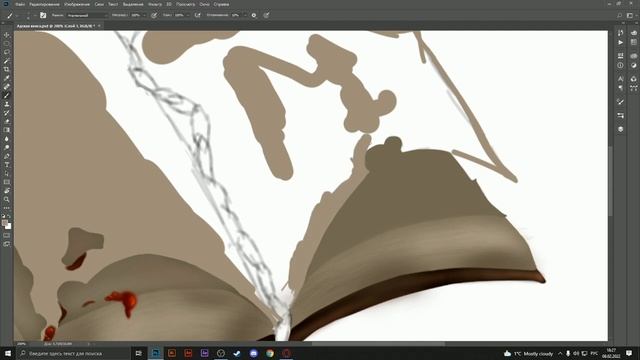Open the Character panel icon
Viewport: 640px width, 360px height.
tap(620, 78)
